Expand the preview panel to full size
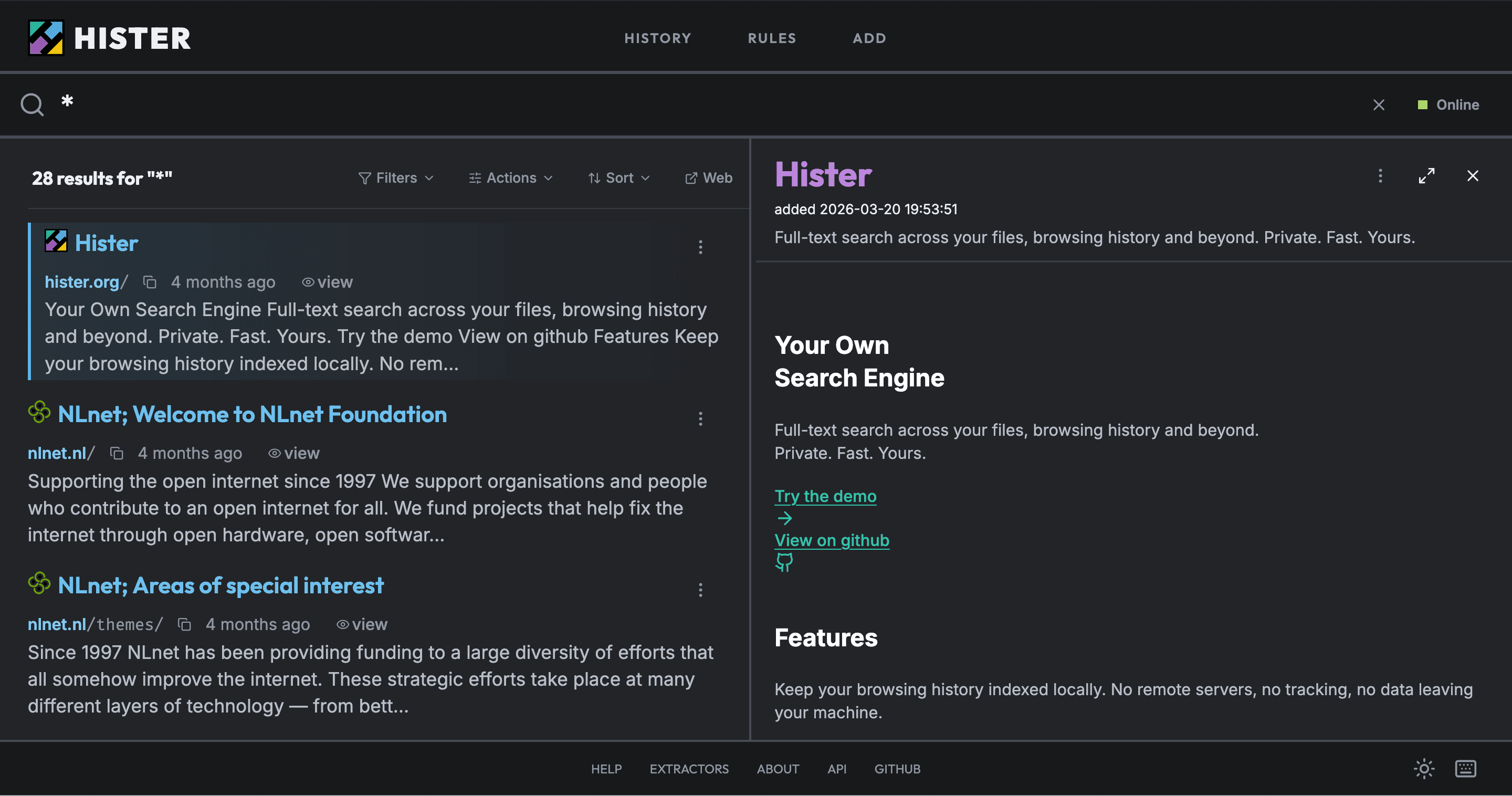 (x=1426, y=176)
